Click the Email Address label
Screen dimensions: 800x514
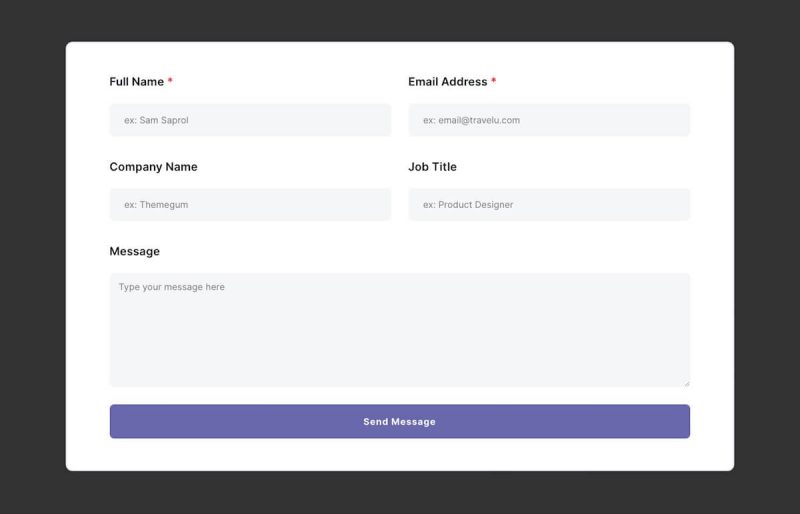[x=447, y=82]
